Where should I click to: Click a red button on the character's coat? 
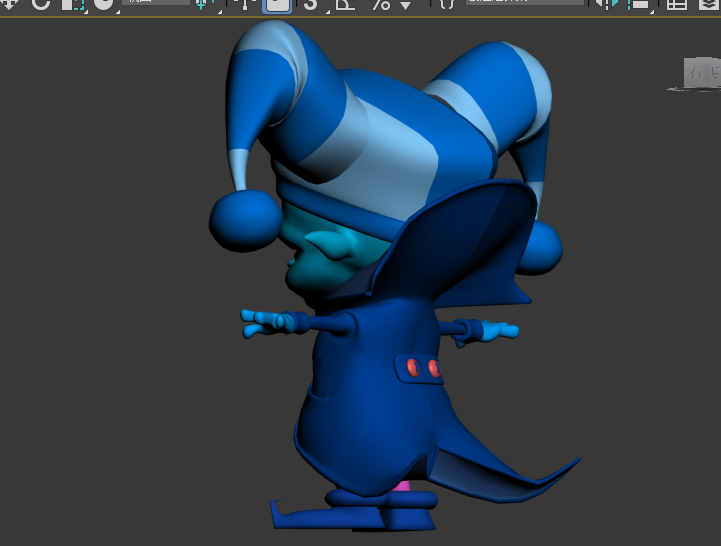point(411,368)
